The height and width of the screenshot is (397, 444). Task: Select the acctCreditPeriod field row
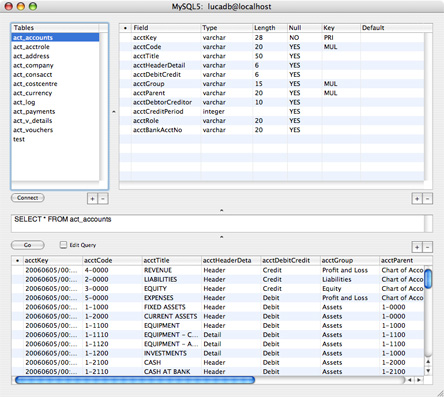pyautogui.click(x=272, y=111)
